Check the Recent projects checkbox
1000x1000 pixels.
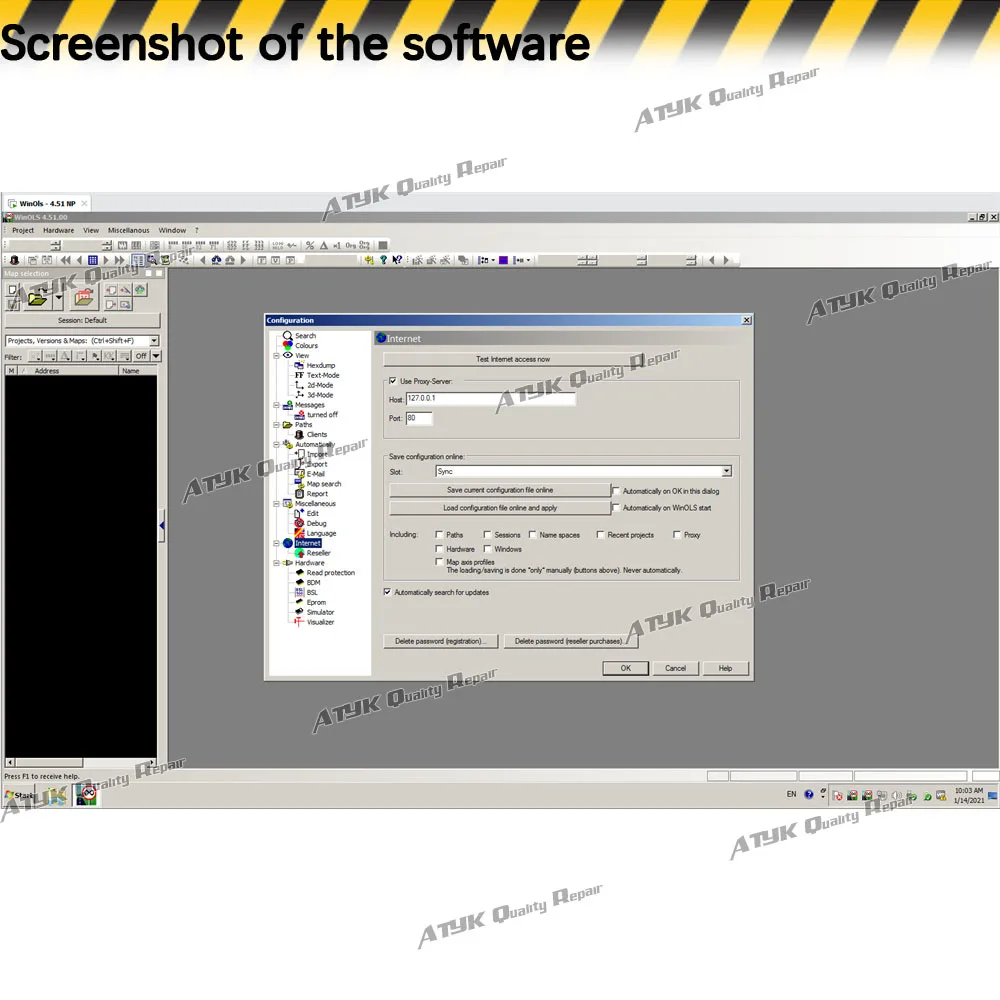coord(600,534)
